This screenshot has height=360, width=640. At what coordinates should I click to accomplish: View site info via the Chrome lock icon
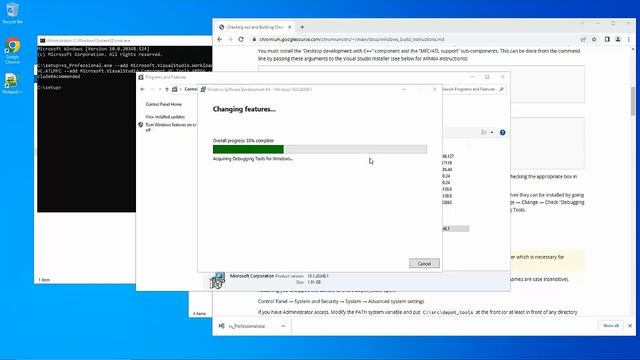click(254, 40)
